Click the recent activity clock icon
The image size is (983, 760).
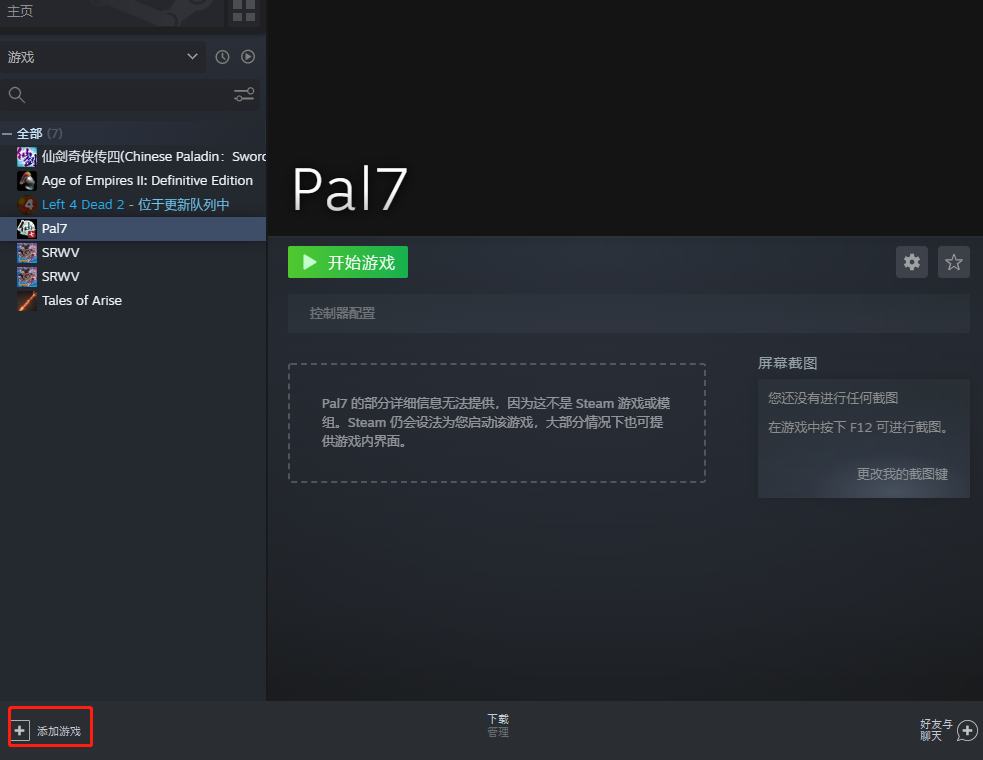pyautogui.click(x=222, y=57)
